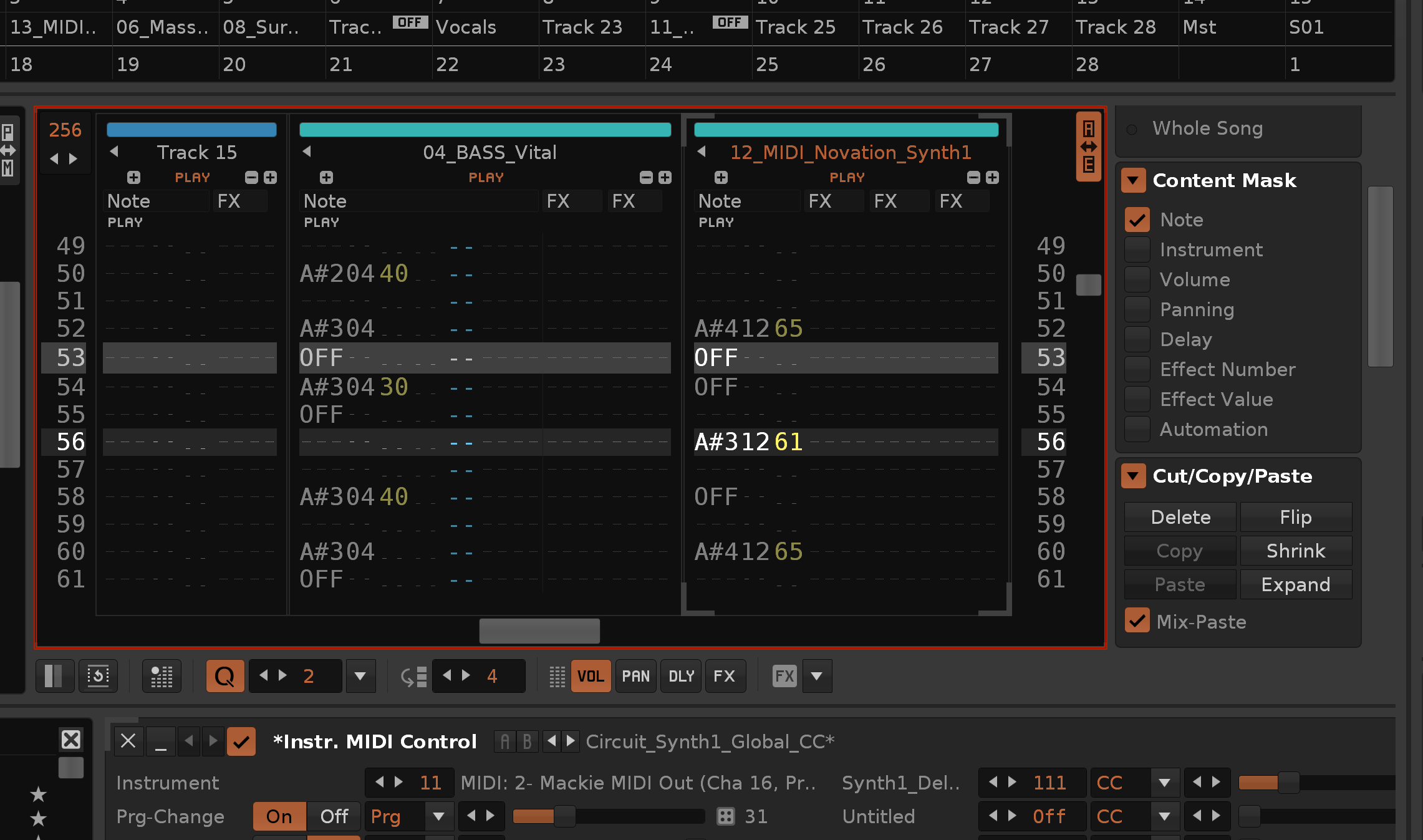
Task: Show the VOL volume column
Action: tap(591, 676)
